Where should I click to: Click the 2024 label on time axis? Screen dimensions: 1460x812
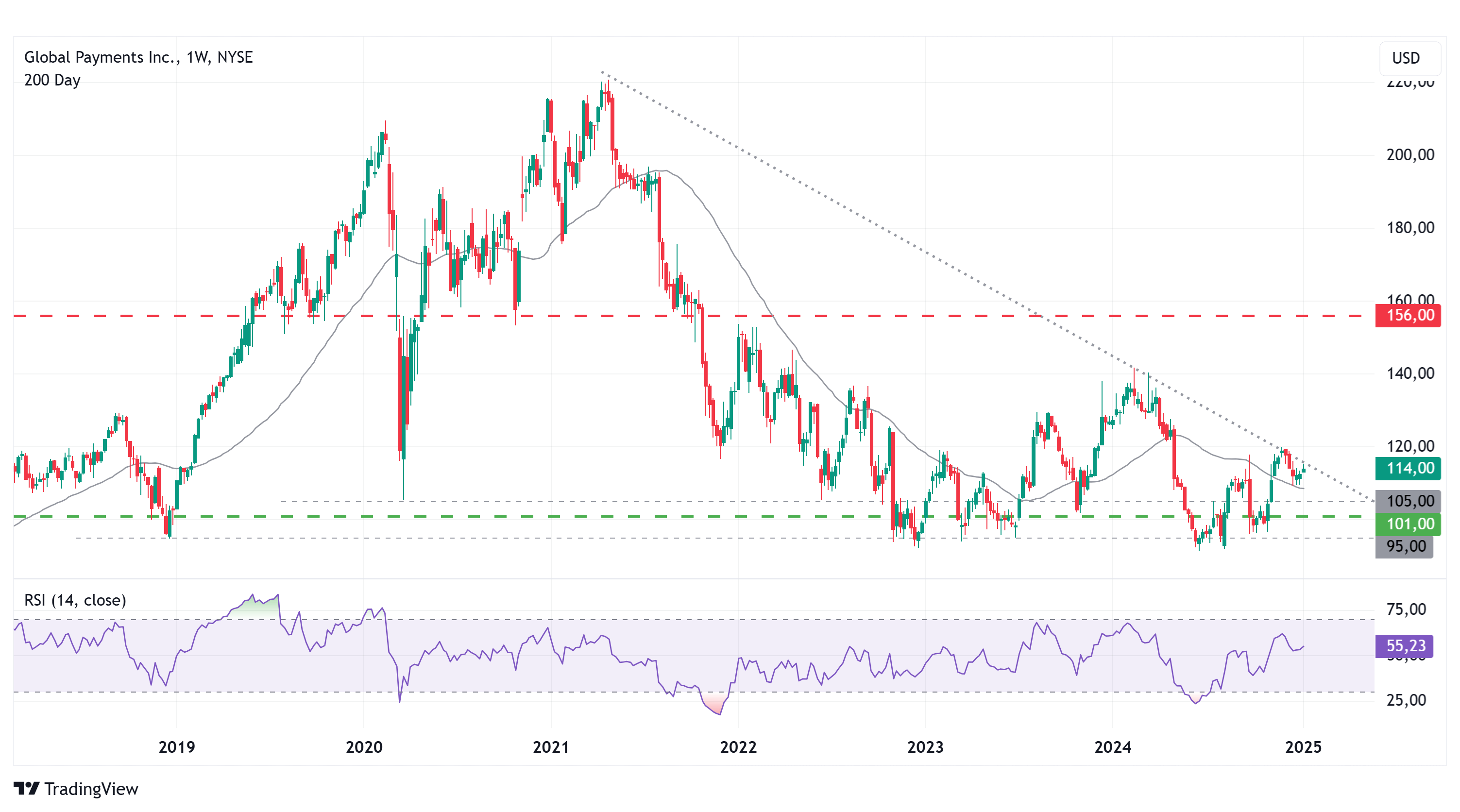point(1112,747)
